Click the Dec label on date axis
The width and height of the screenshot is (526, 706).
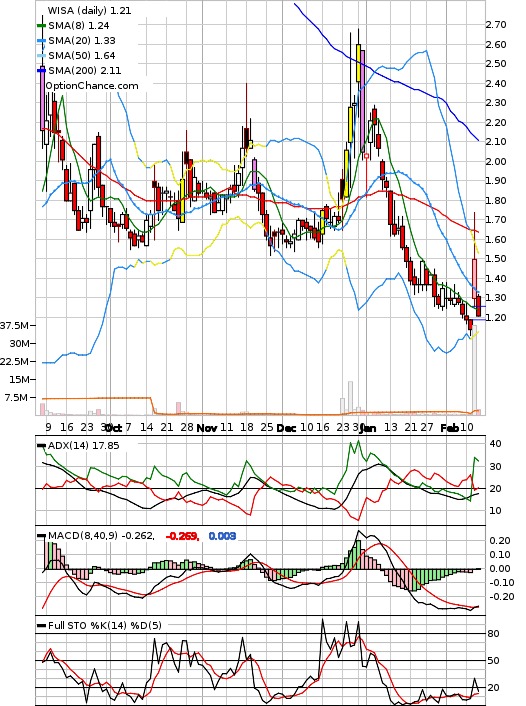tap(286, 428)
